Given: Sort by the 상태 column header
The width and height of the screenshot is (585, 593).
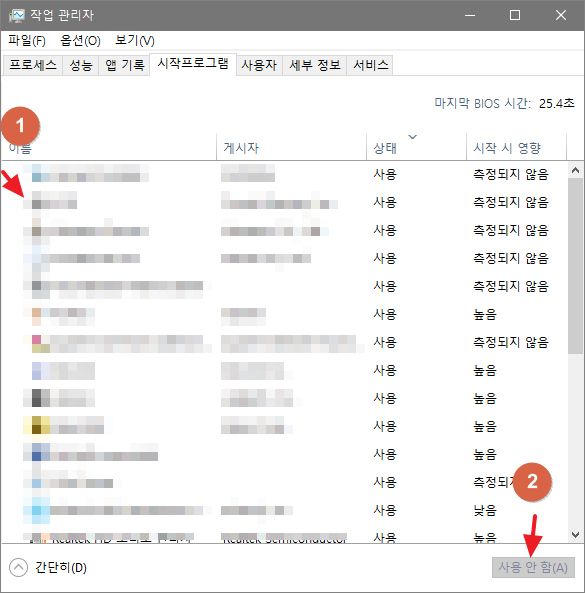Looking at the screenshot, I should (416, 147).
